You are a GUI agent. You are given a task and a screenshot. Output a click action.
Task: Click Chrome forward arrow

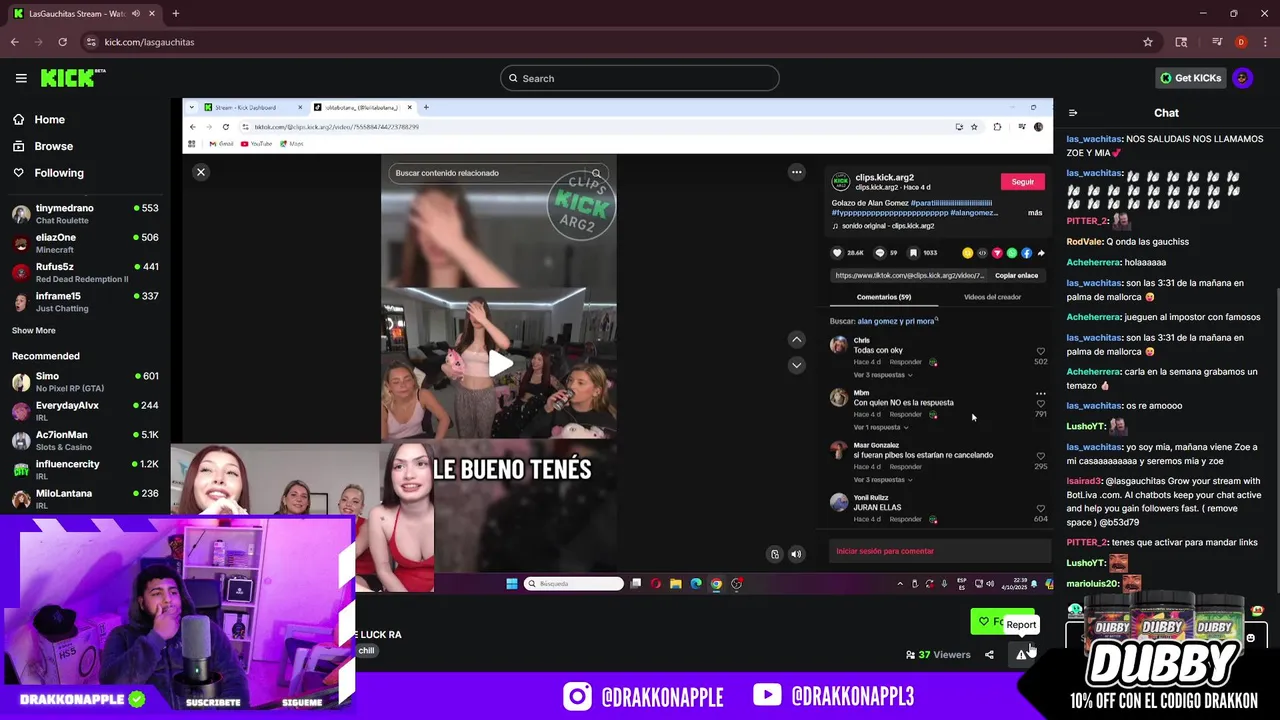[38, 42]
